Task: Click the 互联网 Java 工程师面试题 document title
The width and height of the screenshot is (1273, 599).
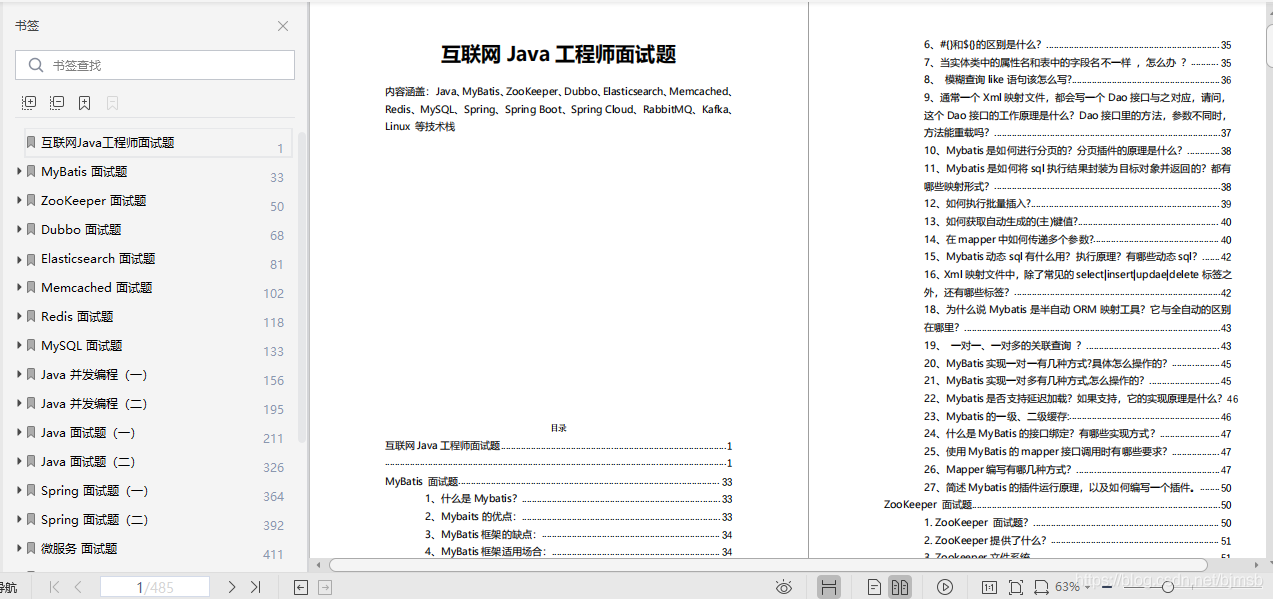Action: (x=559, y=55)
